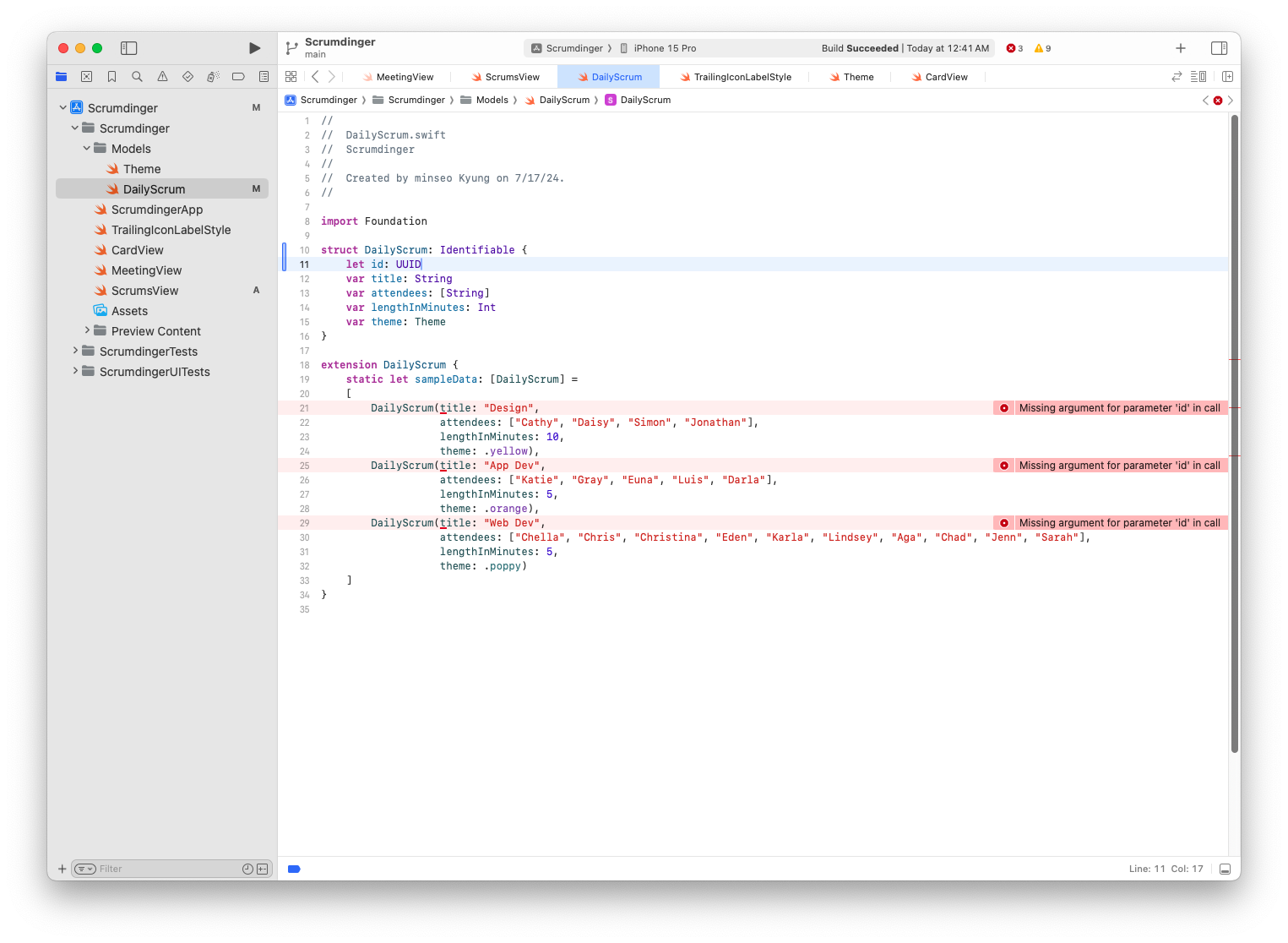This screenshot has width=1288, height=943.
Task: Click error icon on line 29
Action: coord(1004,523)
